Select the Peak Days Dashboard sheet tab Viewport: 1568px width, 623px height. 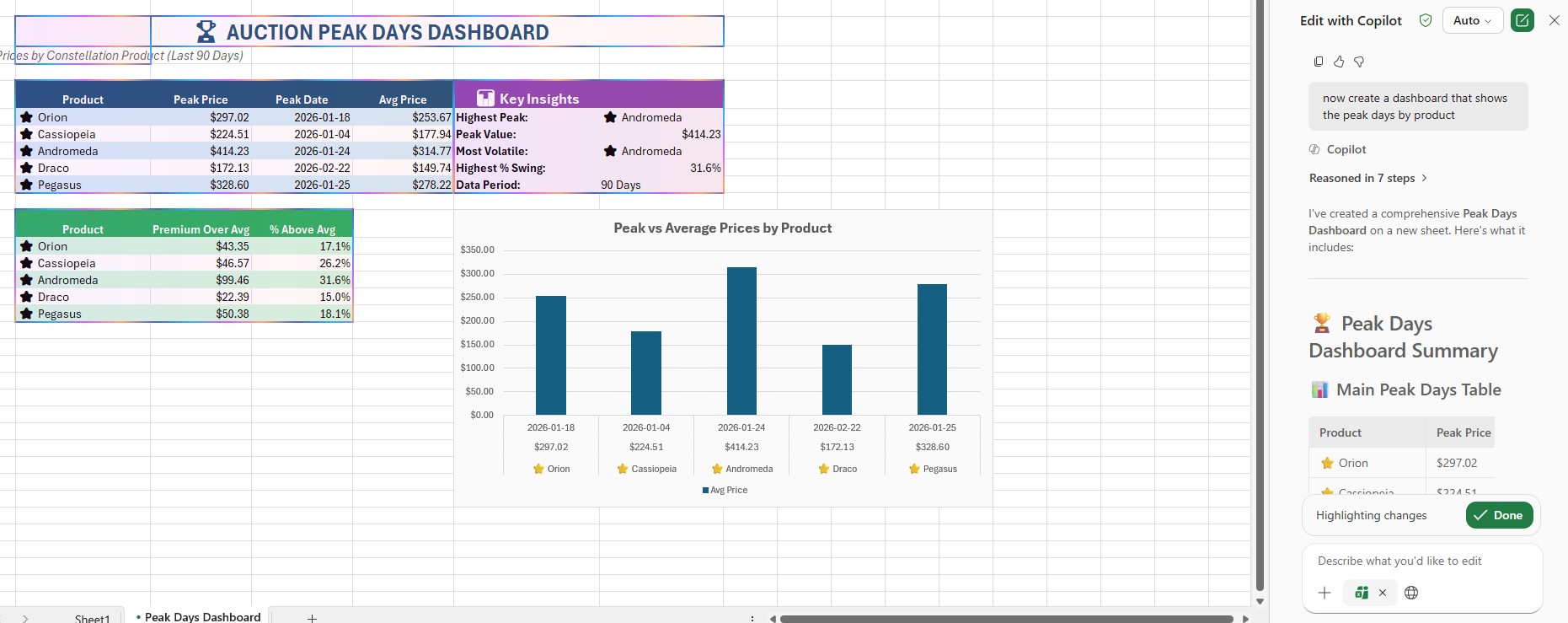202,617
